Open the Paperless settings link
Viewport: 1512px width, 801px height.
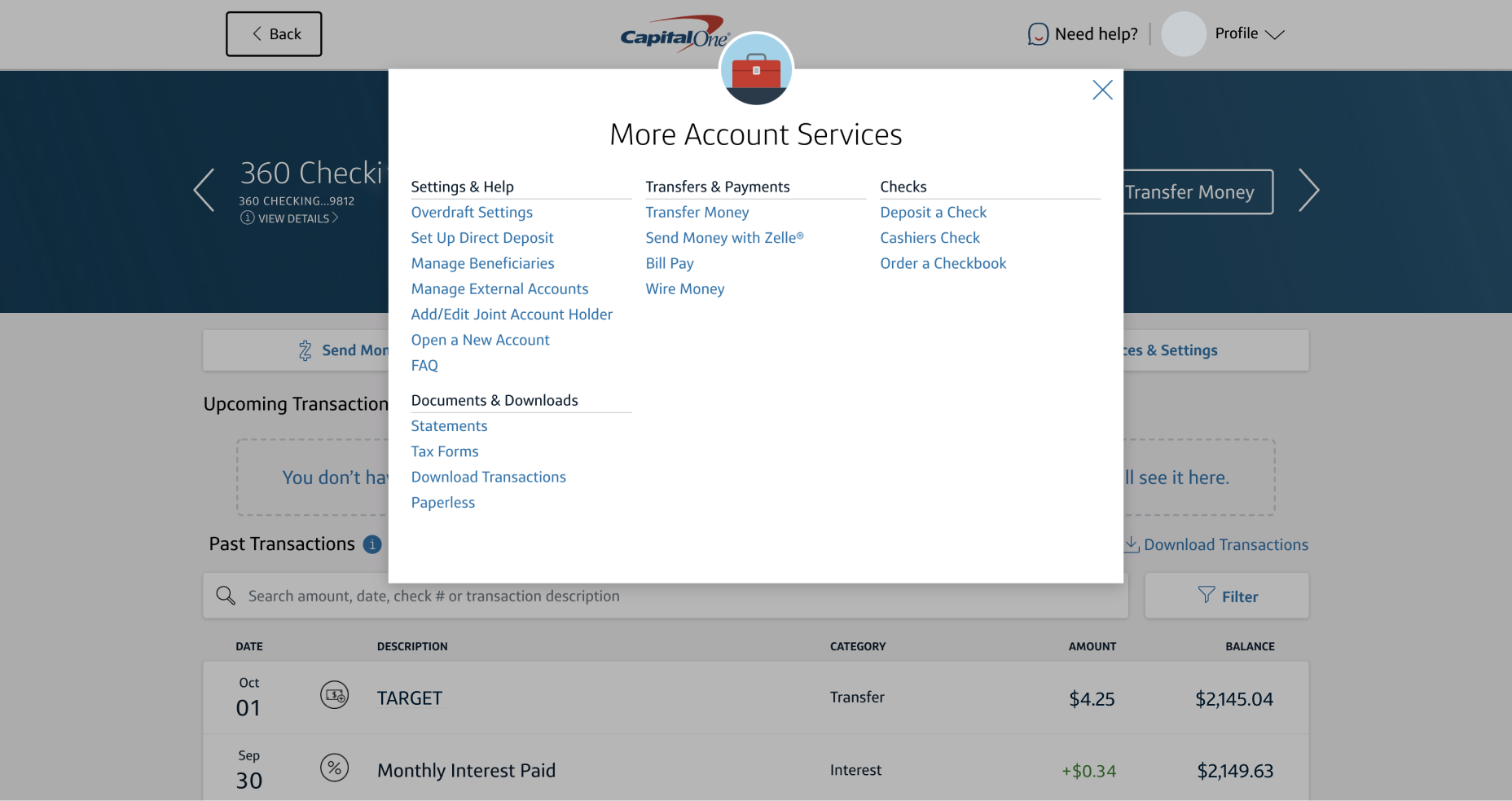[x=442, y=502]
